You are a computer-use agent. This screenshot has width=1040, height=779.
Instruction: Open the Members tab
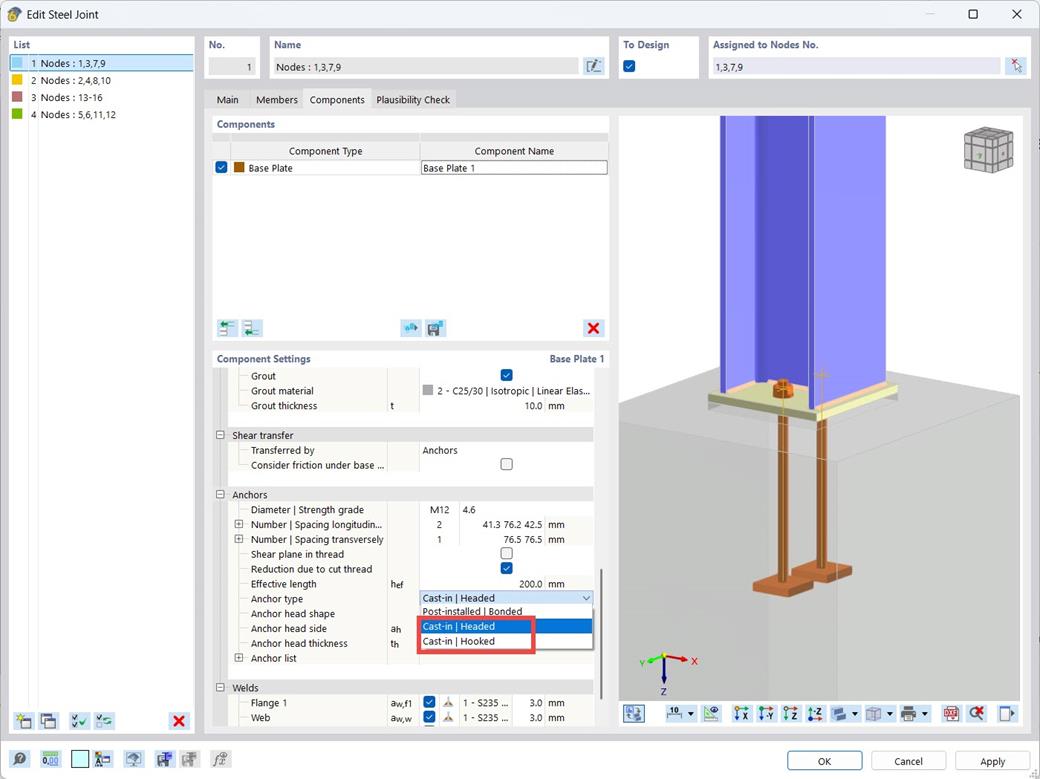point(277,100)
